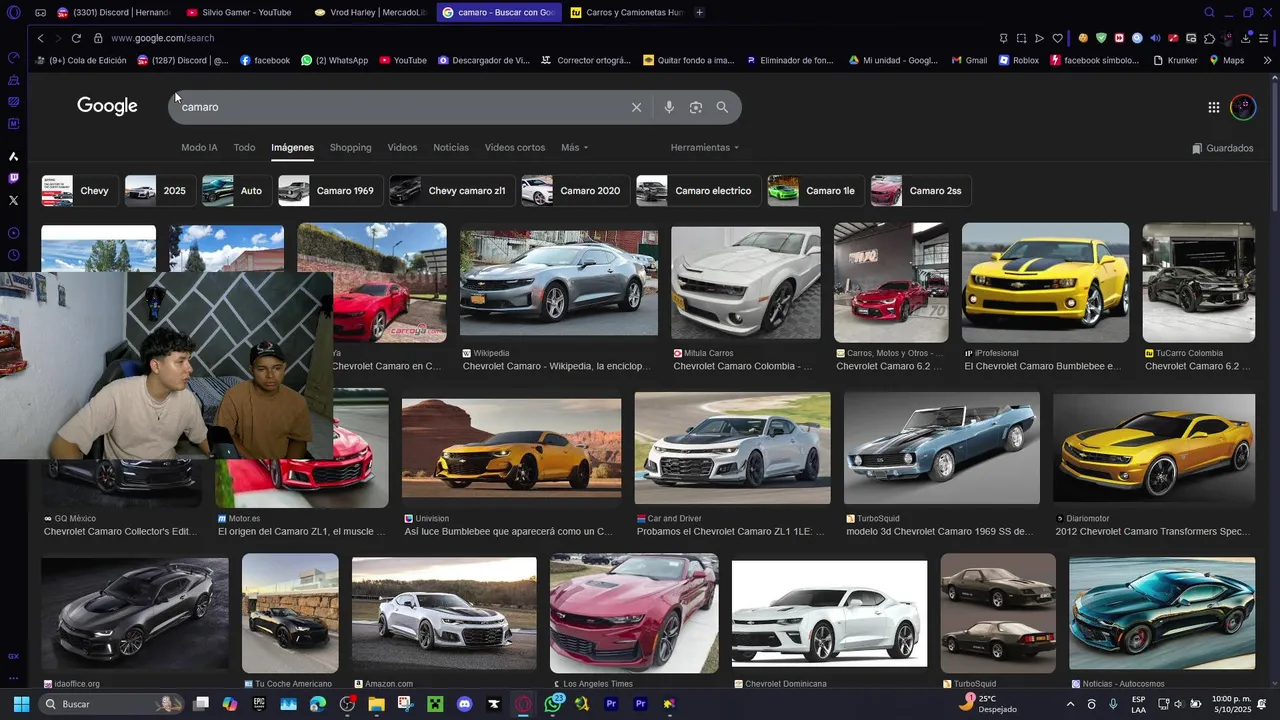Filter results by Camaro electrico chip
The width and height of the screenshot is (1280, 720).
697,190
